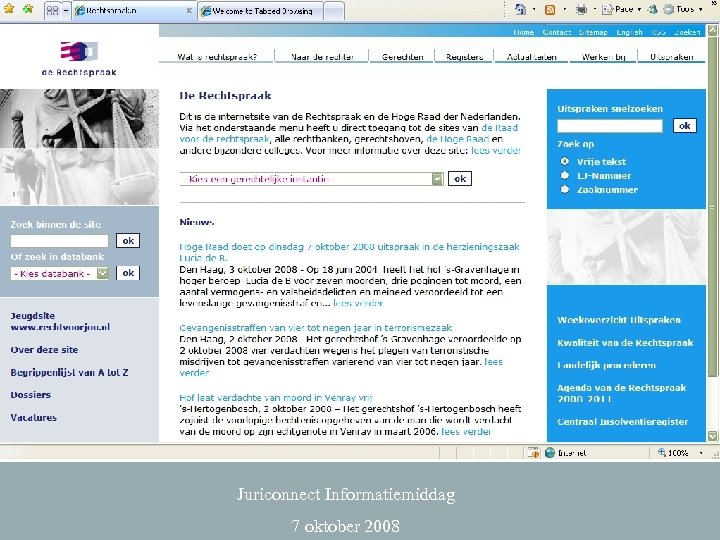
Task: Open the Vacatures link
Action: click(x=34, y=418)
